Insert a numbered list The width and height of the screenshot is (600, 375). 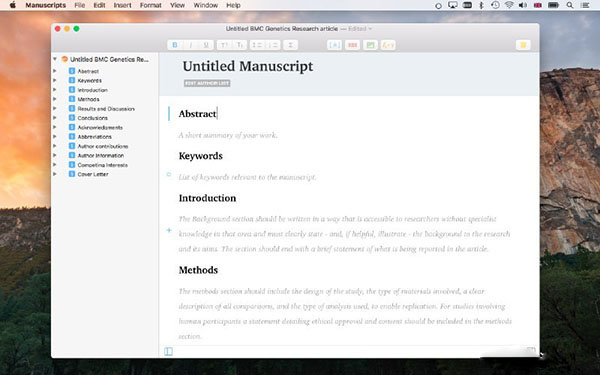pos(273,45)
